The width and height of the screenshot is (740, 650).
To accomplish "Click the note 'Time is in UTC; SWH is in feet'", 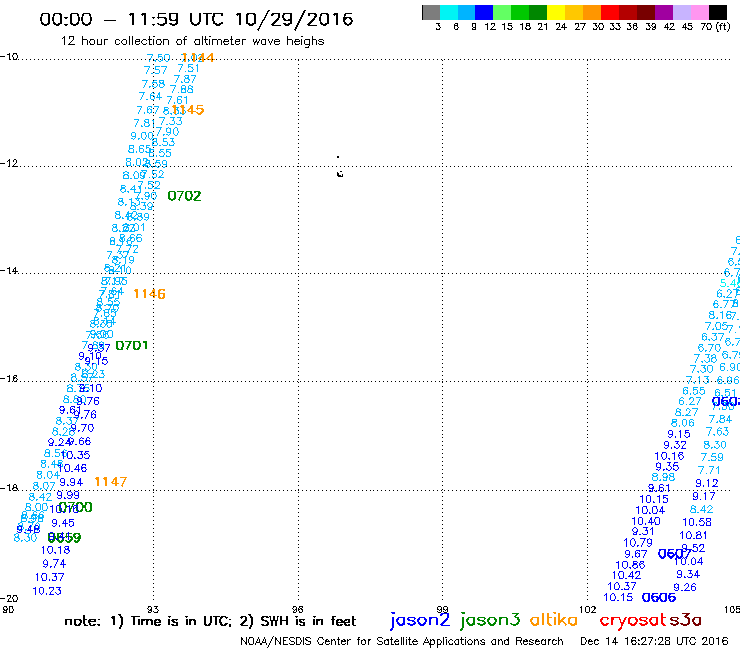I will pos(210,621).
